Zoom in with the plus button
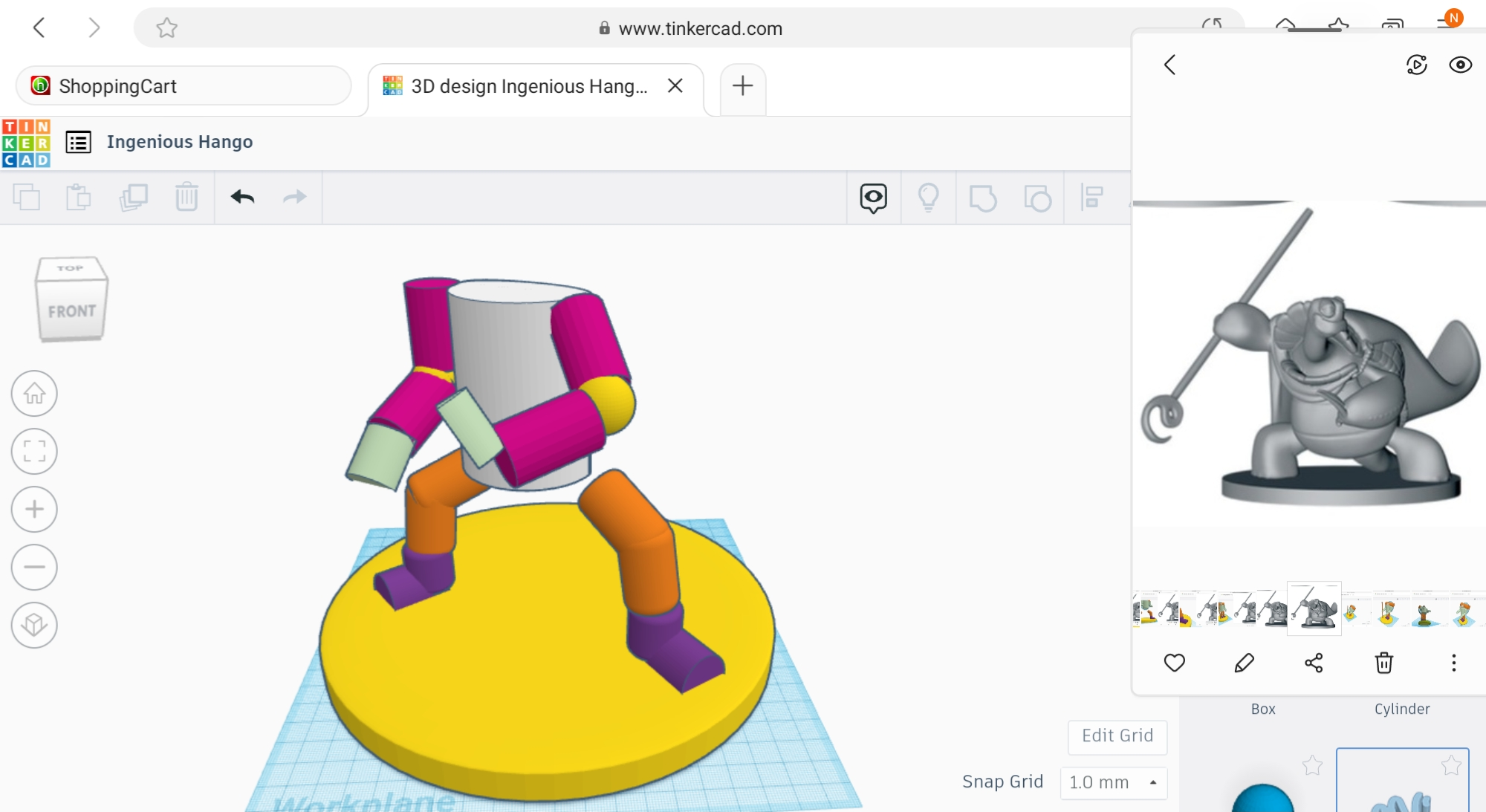 (34, 509)
